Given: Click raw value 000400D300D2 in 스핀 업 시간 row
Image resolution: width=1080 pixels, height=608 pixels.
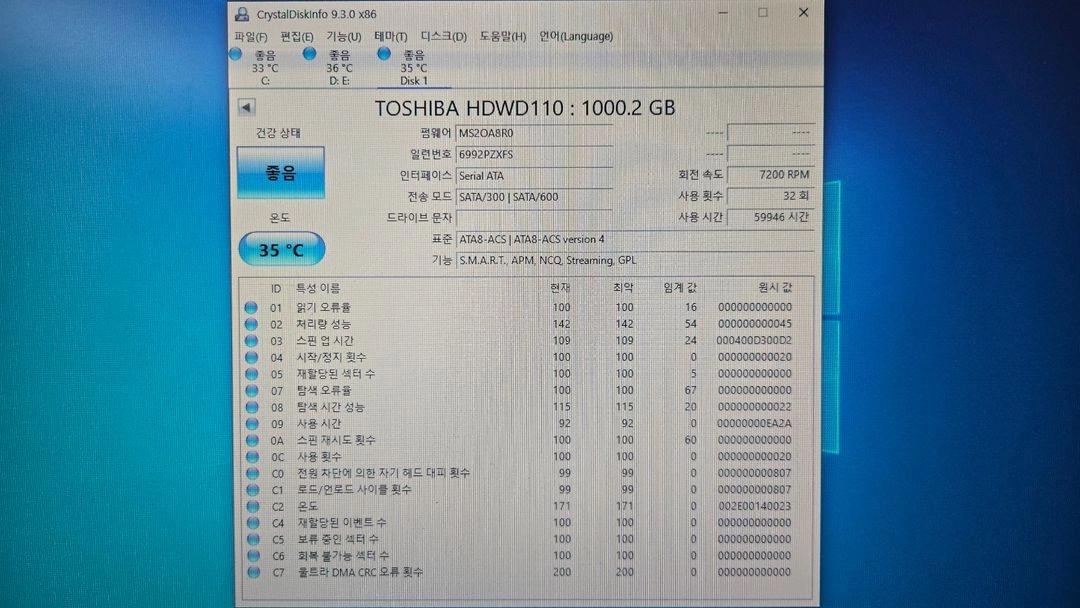Looking at the screenshot, I should [754, 341].
